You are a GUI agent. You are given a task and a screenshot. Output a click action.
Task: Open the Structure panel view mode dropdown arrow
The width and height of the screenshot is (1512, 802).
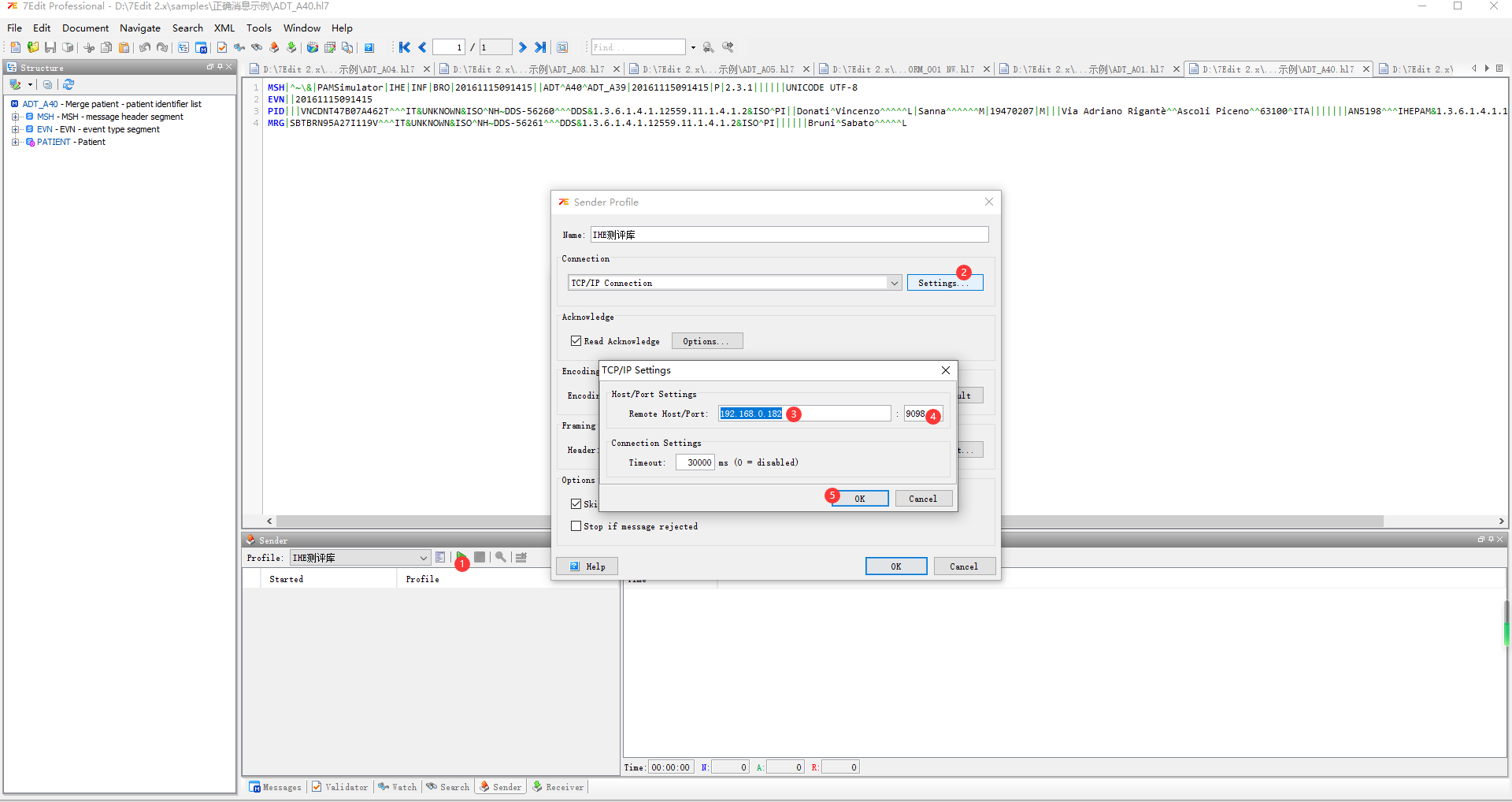[x=31, y=84]
